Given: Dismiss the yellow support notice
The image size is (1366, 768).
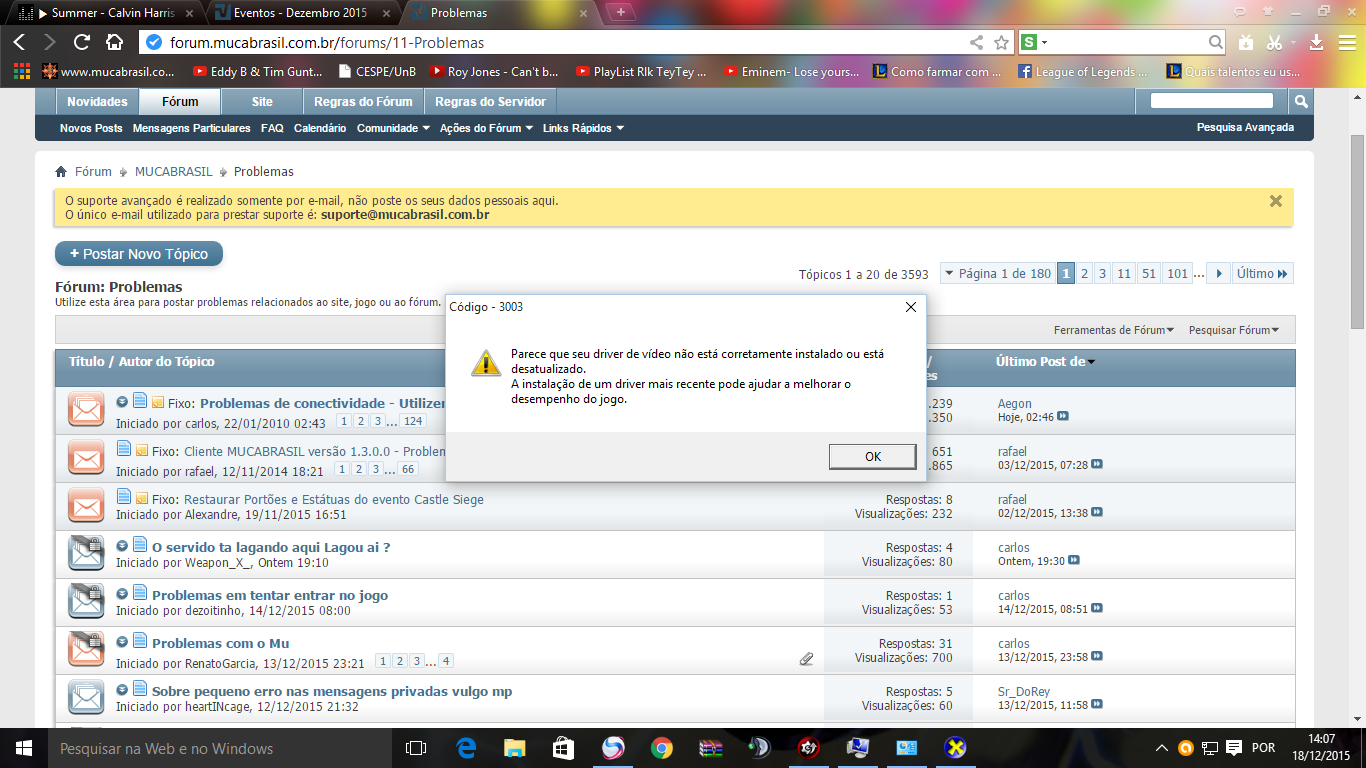Looking at the screenshot, I should click(1275, 201).
